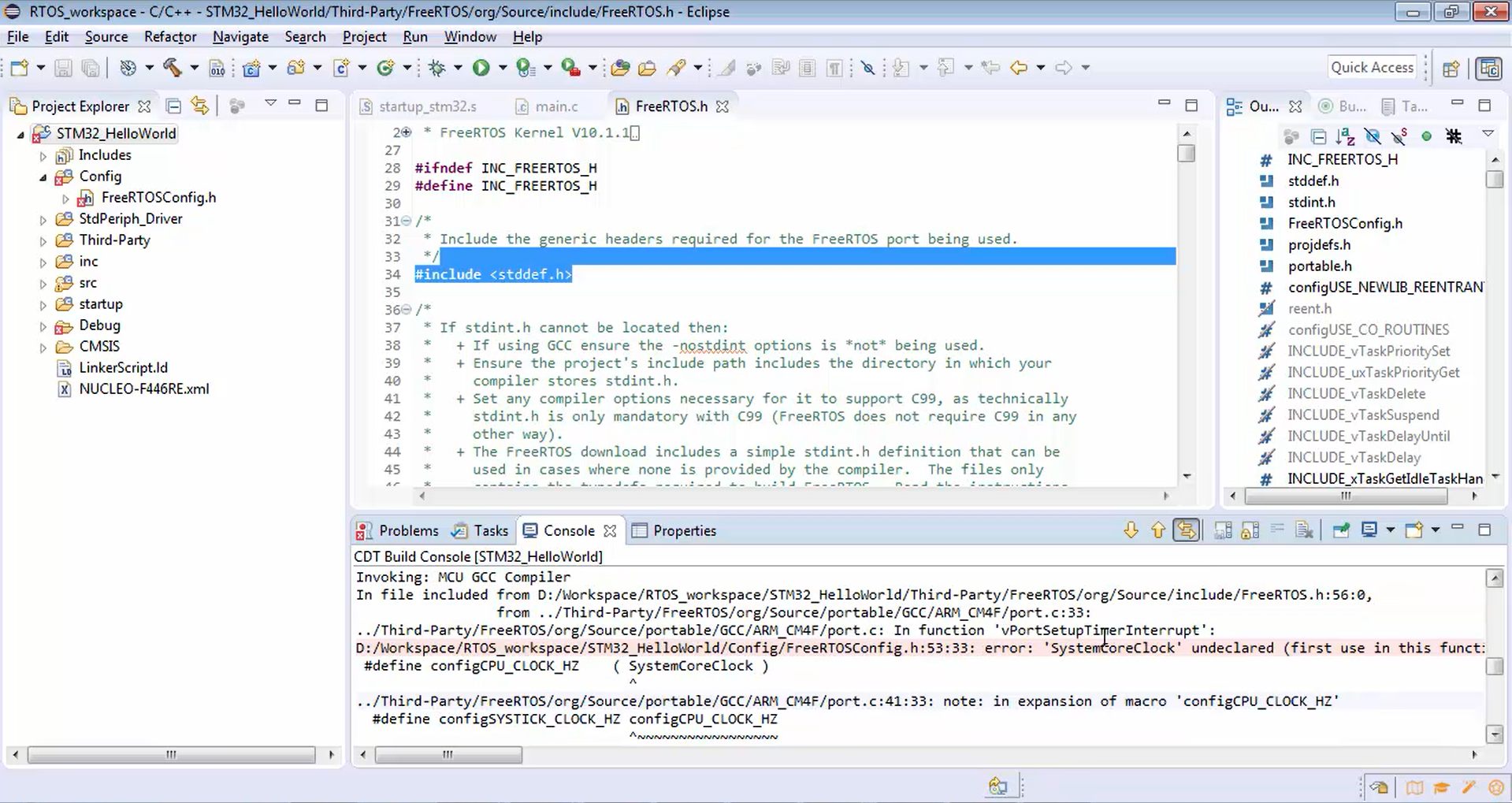This screenshot has height=803, width=1512.
Task: Toggle Hide Fields in Outline toolbar
Action: click(x=1373, y=136)
